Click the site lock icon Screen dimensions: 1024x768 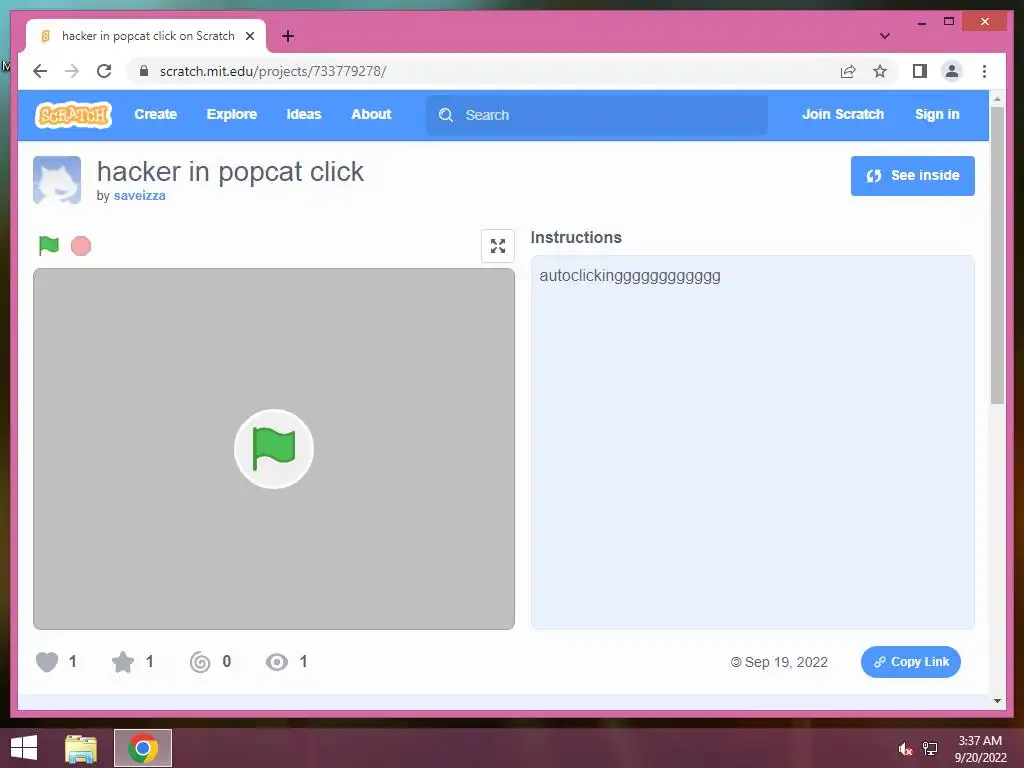[144, 71]
